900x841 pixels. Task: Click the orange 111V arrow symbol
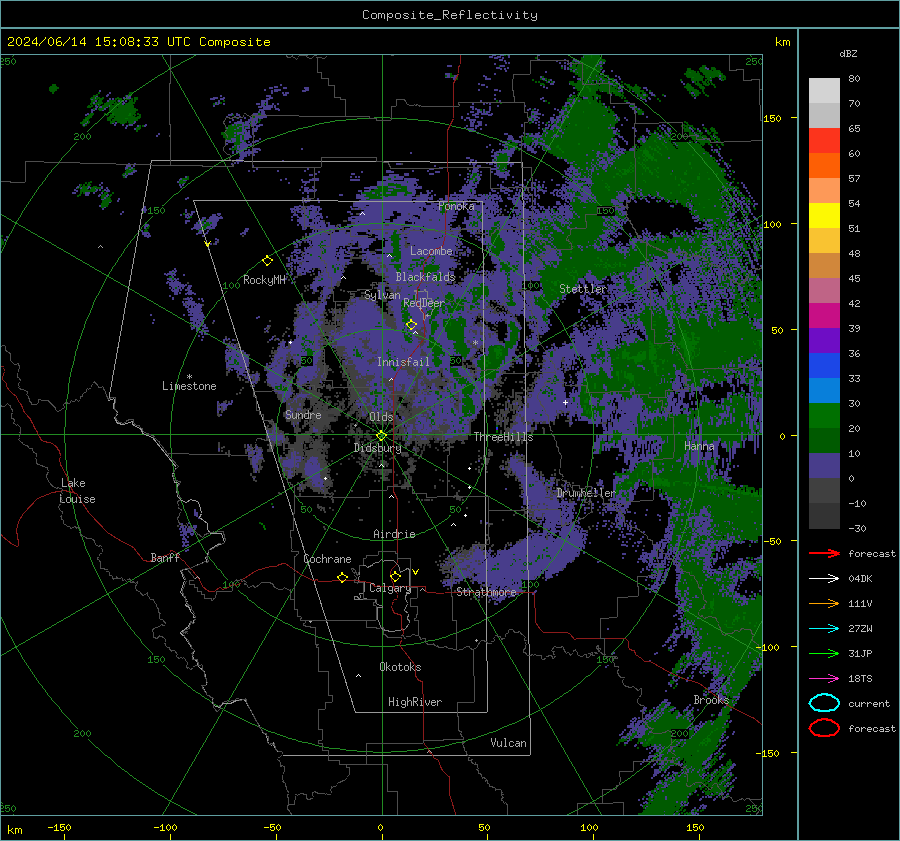(x=824, y=603)
